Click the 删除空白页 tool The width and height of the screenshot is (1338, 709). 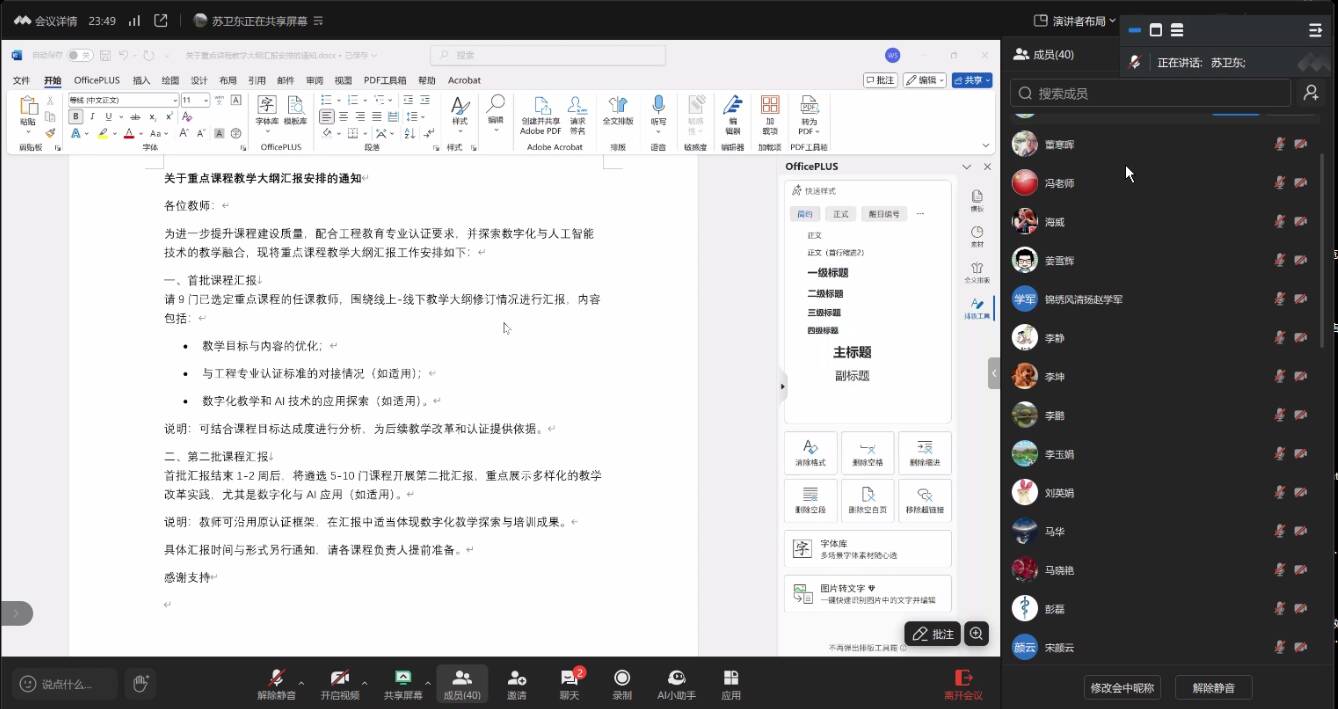tap(867, 499)
